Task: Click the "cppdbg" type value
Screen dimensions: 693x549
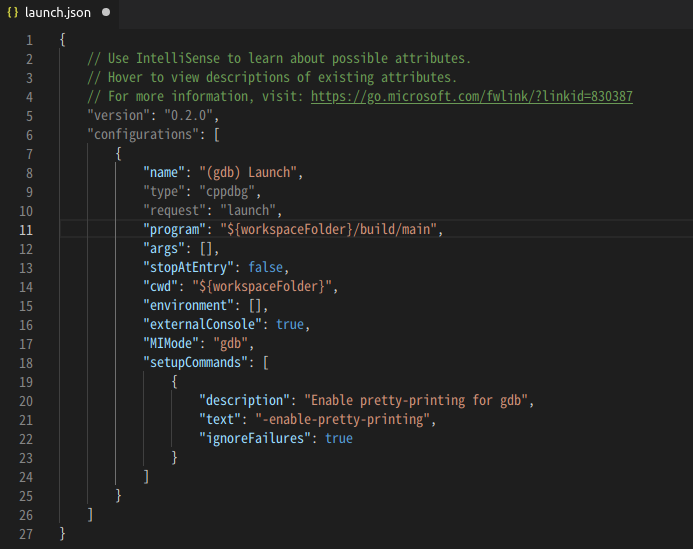Action: [227, 191]
